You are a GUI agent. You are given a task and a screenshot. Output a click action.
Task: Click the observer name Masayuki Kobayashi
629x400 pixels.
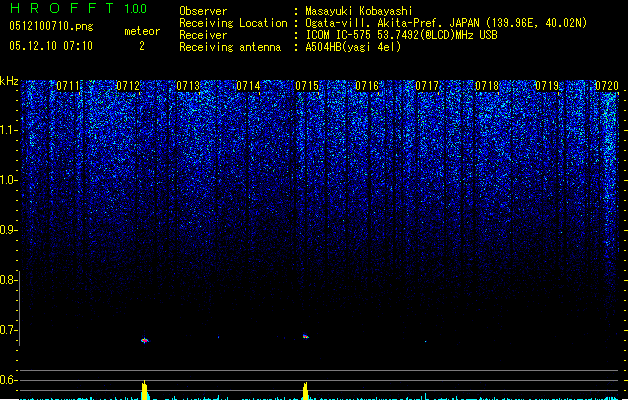359,11
